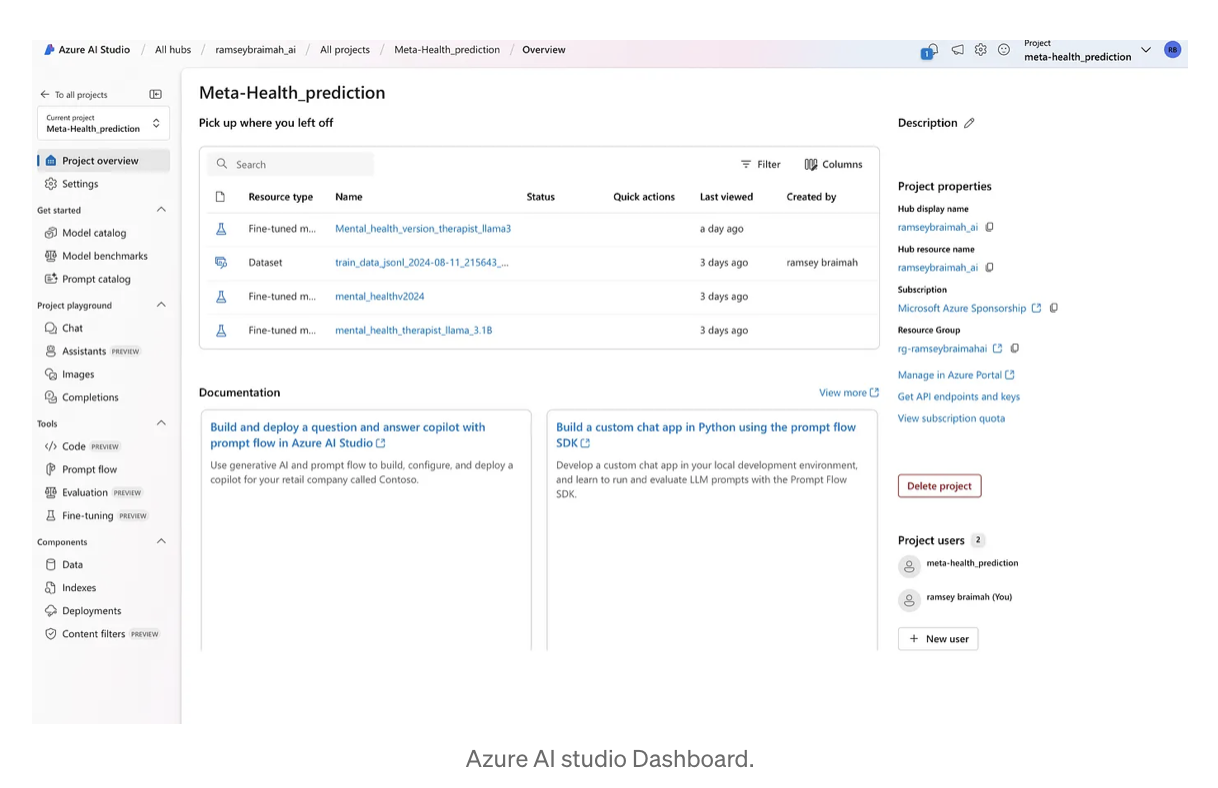The image size is (1218, 788).
Task: Edit description using the pencil icon
Action: tap(968, 123)
